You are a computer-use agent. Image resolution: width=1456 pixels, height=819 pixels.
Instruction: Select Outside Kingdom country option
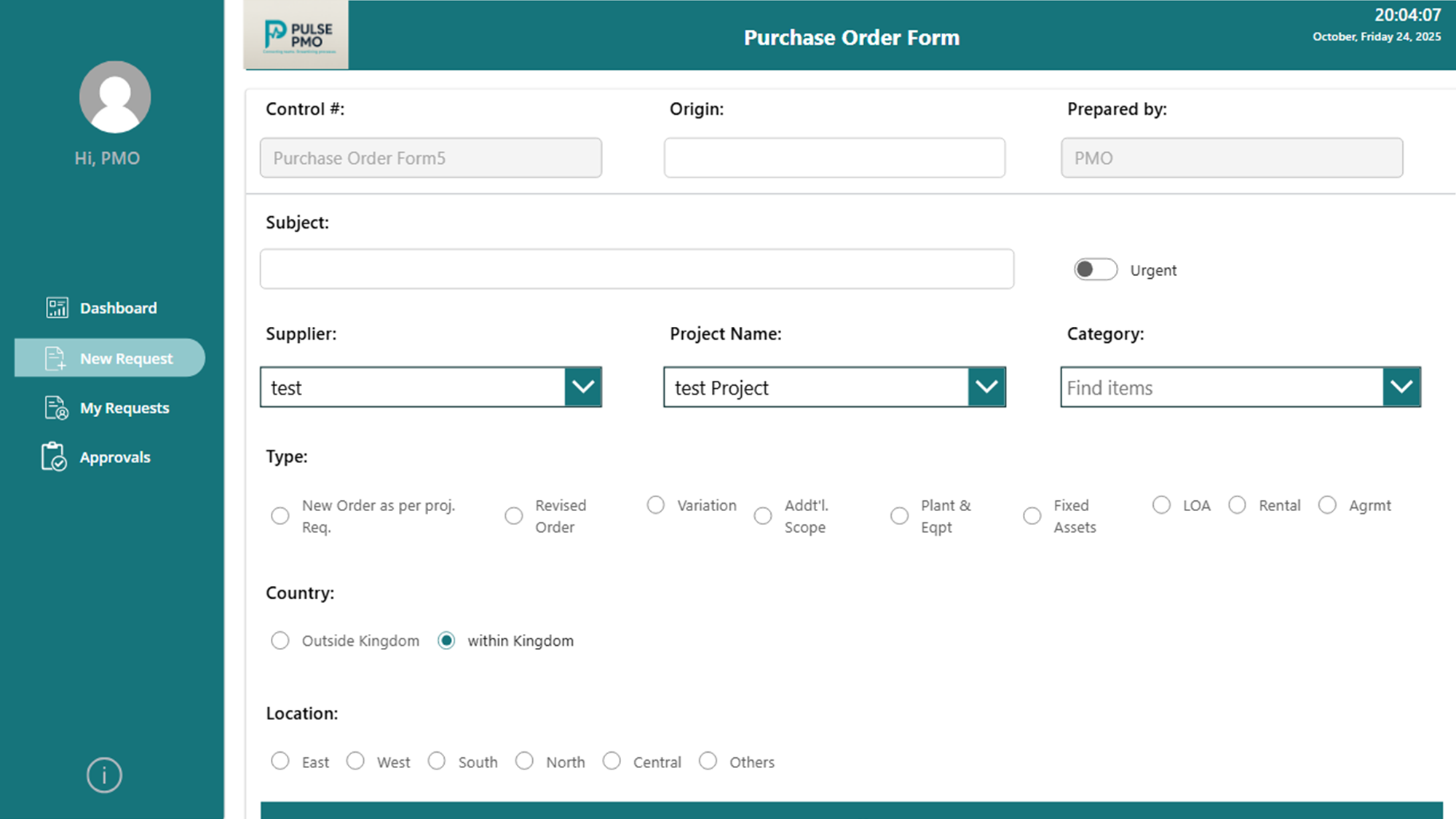point(280,641)
